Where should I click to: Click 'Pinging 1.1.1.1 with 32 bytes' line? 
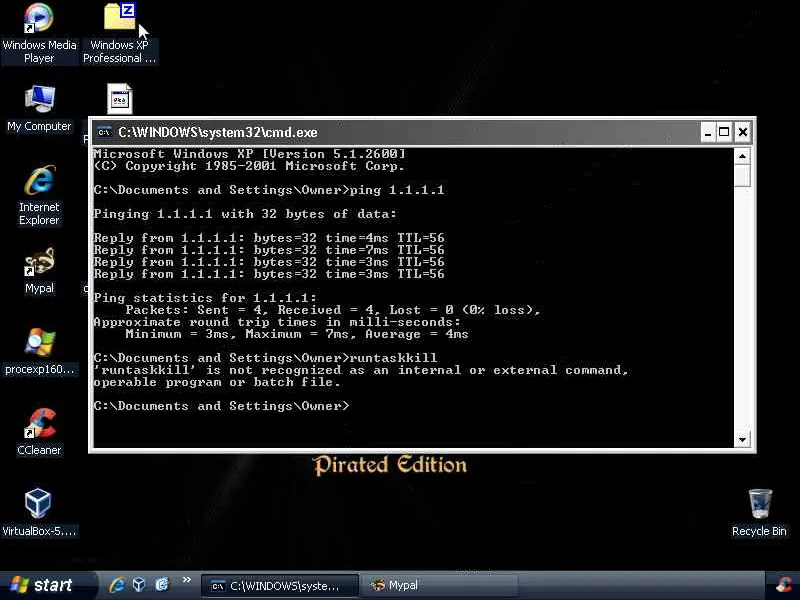(245, 214)
